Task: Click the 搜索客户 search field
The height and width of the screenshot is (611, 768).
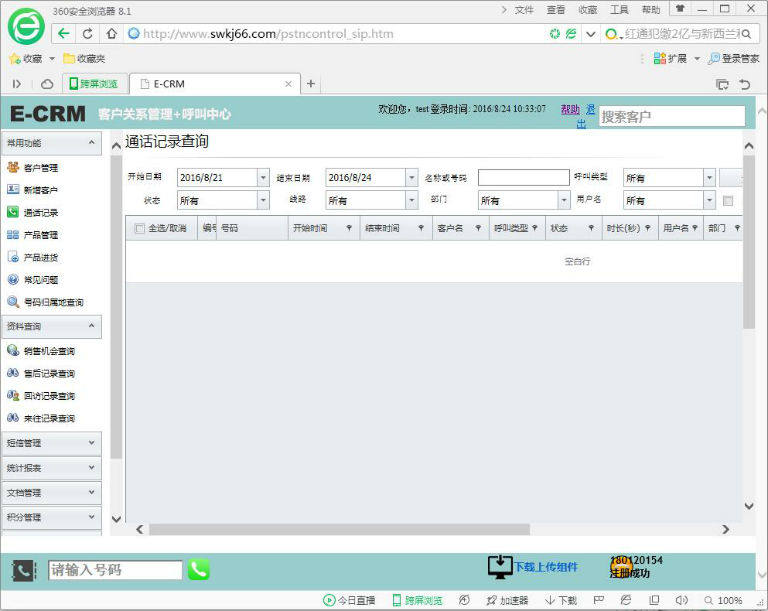Action: pos(671,117)
